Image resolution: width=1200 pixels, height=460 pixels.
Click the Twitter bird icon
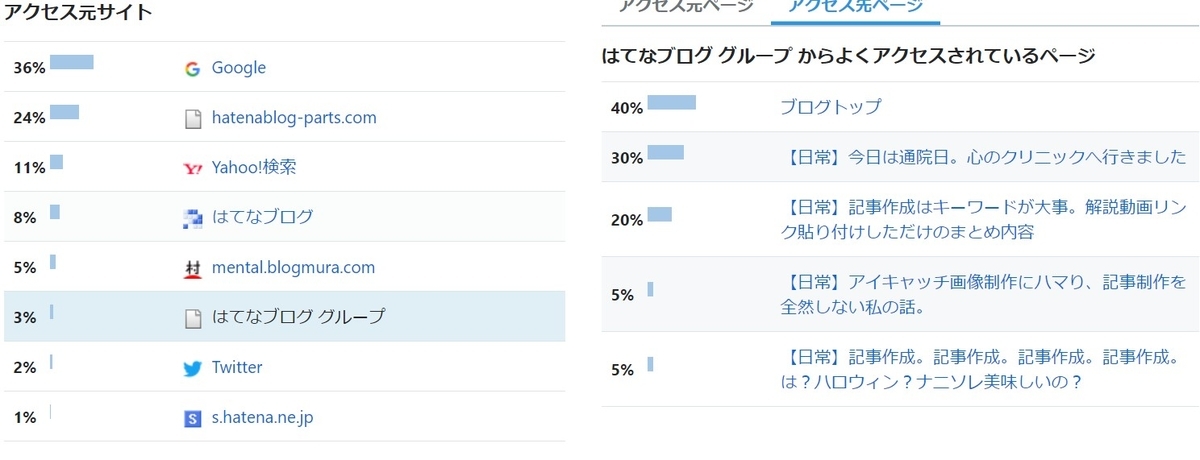[x=193, y=369]
